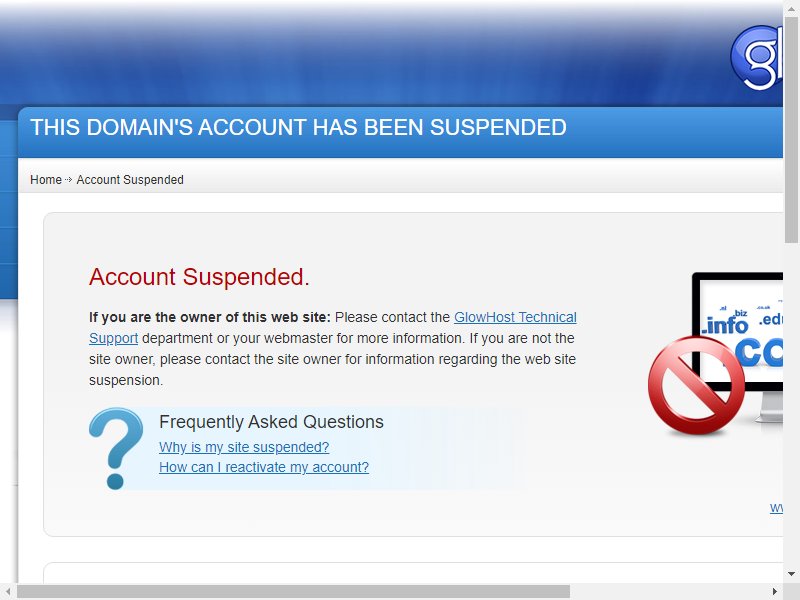Screen dimensions: 800x600
Task: Click the GlowHost globe logo
Action: [757, 58]
